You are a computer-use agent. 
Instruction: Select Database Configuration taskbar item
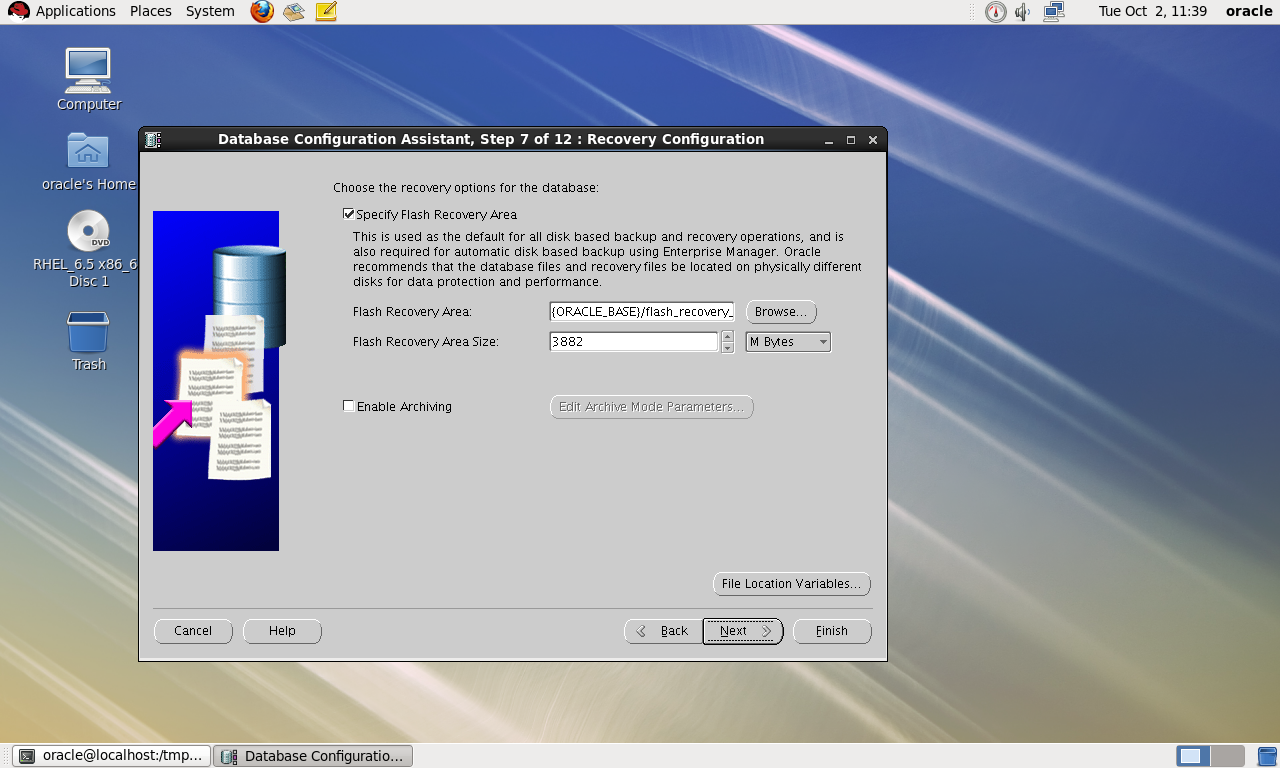[313, 756]
